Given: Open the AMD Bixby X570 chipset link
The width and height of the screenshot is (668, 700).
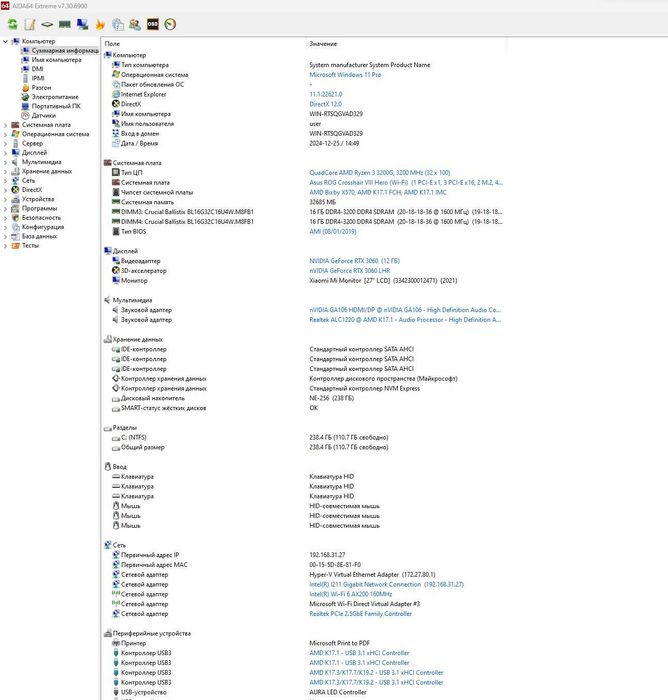Looking at the screenshot, I should (x=378, y=192).
